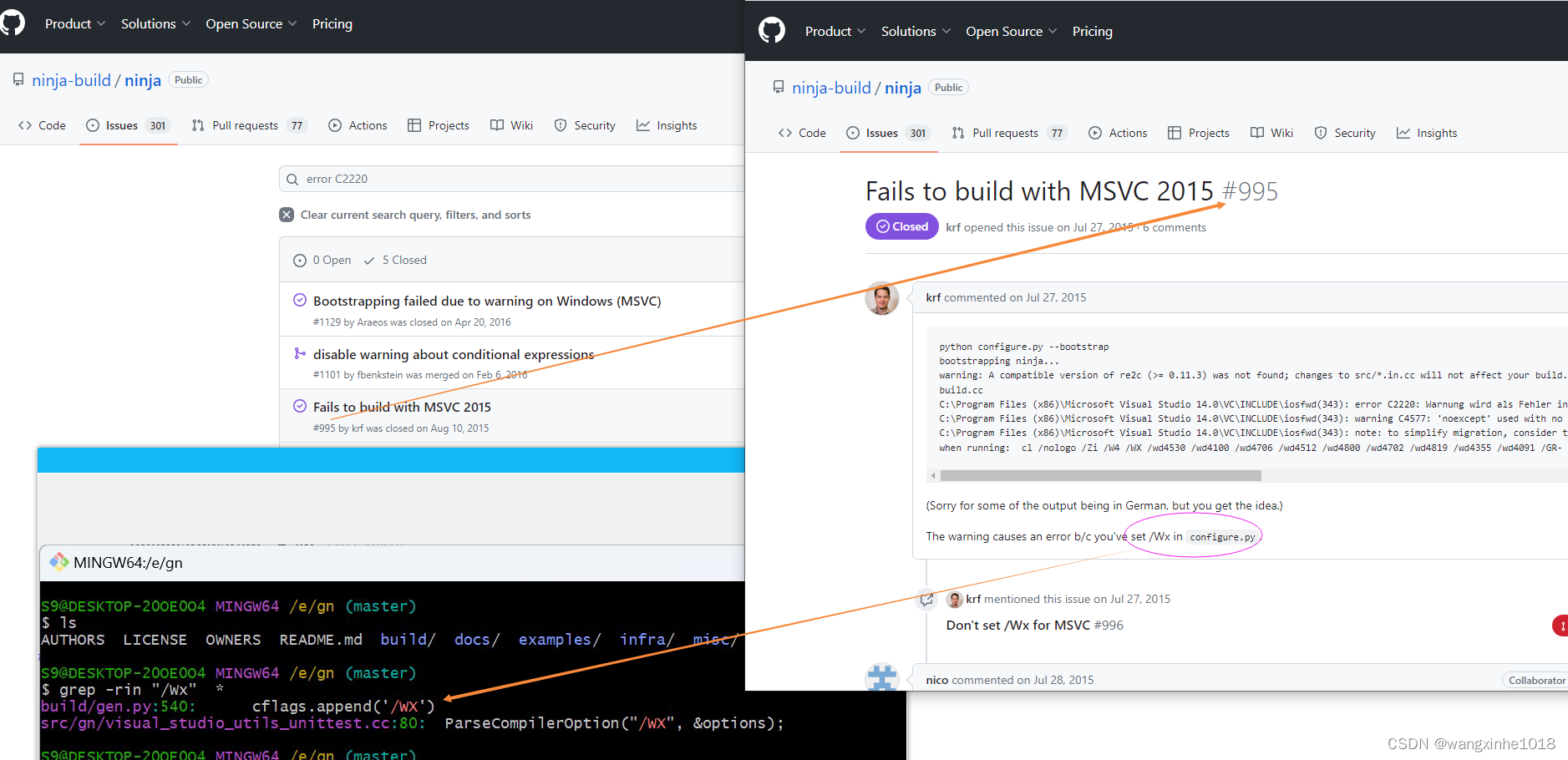Click cross-reference icon in issue timeline
Viewport: 1568px width, 760px height.
tap(926, 599)
